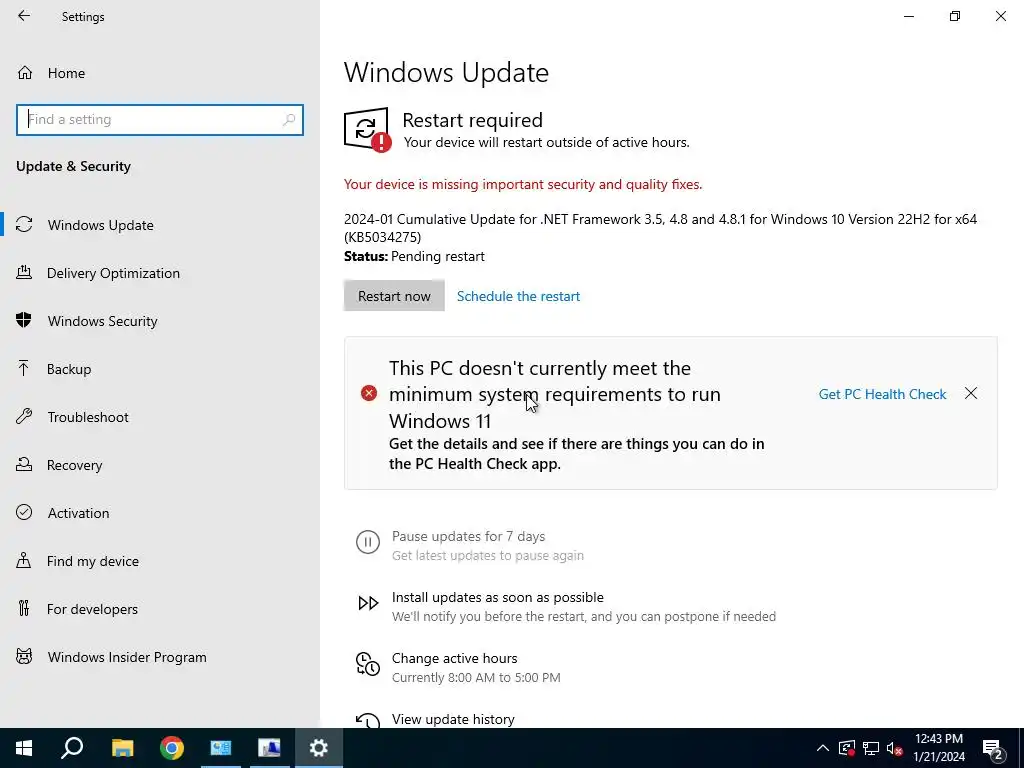Select Windows Update in the sidebar

pyautogui.click(x=159, y=225)
